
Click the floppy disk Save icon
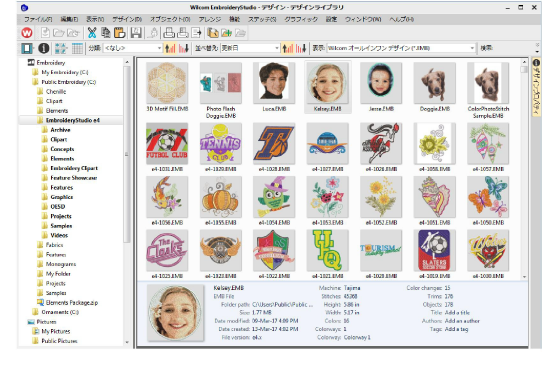(136, 33)
